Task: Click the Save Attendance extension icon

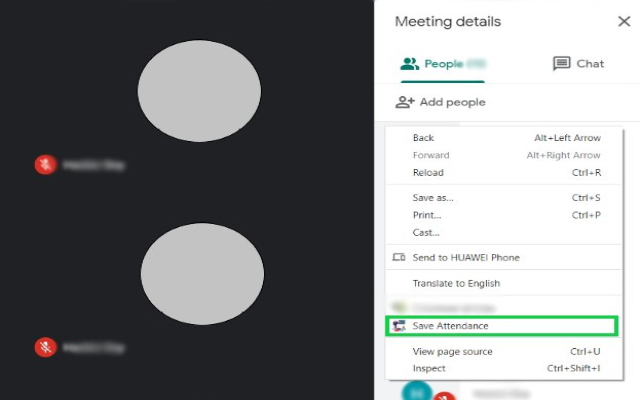Action: [x=399, y=326]
